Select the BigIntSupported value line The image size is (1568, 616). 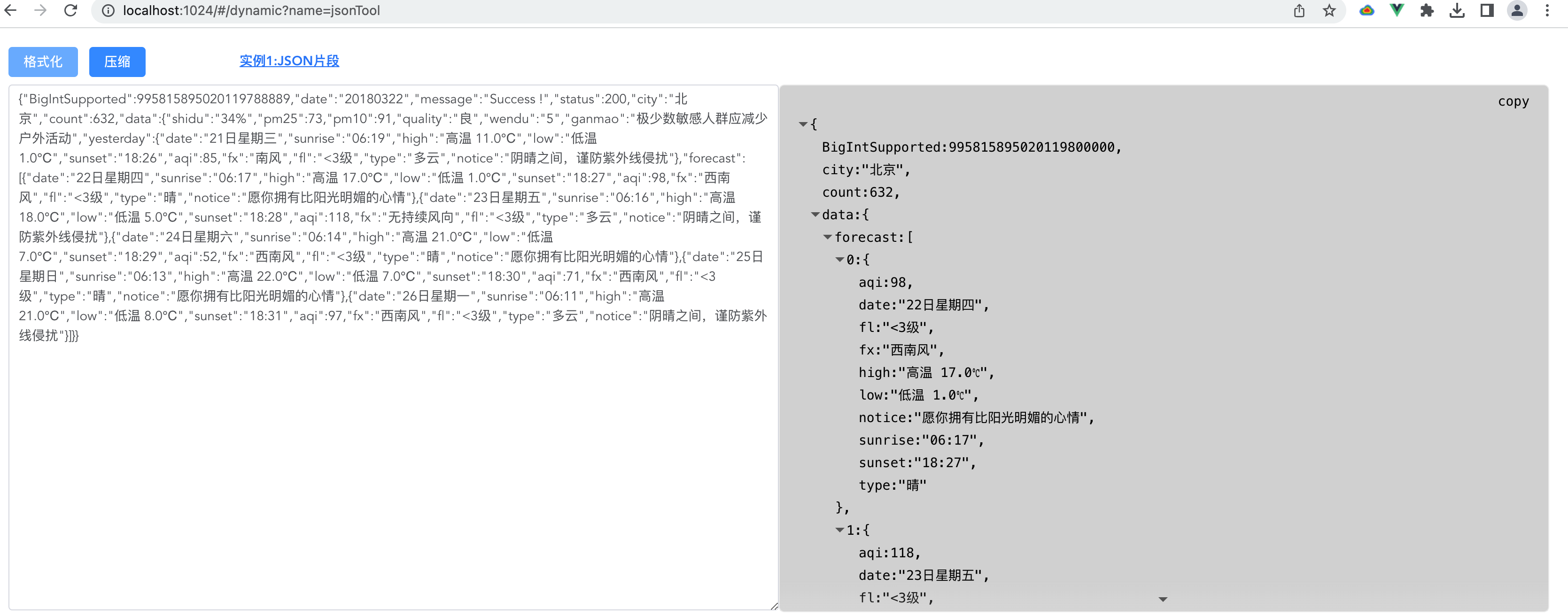tap(972, 146)
